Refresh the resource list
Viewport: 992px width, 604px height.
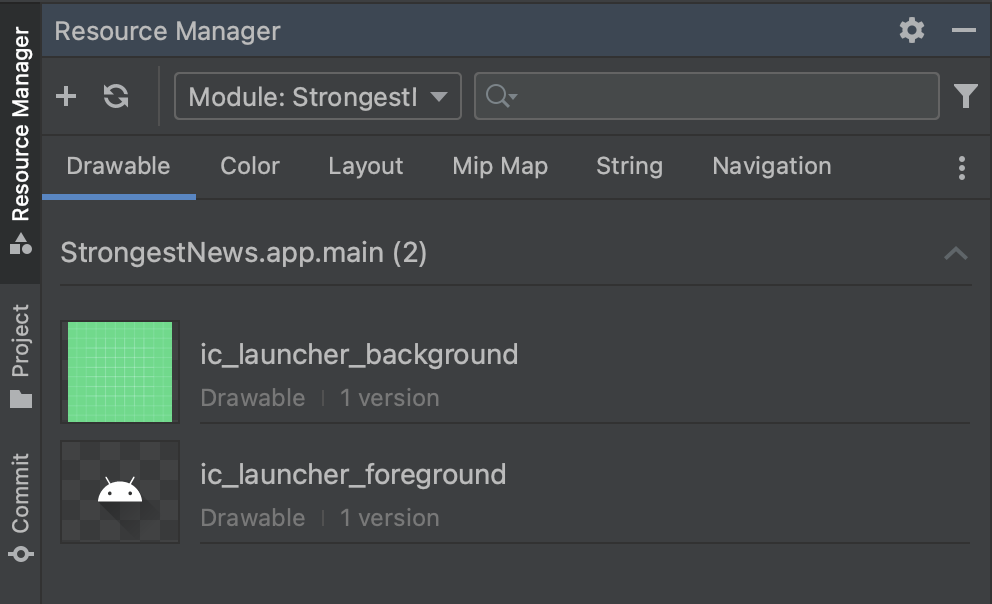[x=116, y=96]
